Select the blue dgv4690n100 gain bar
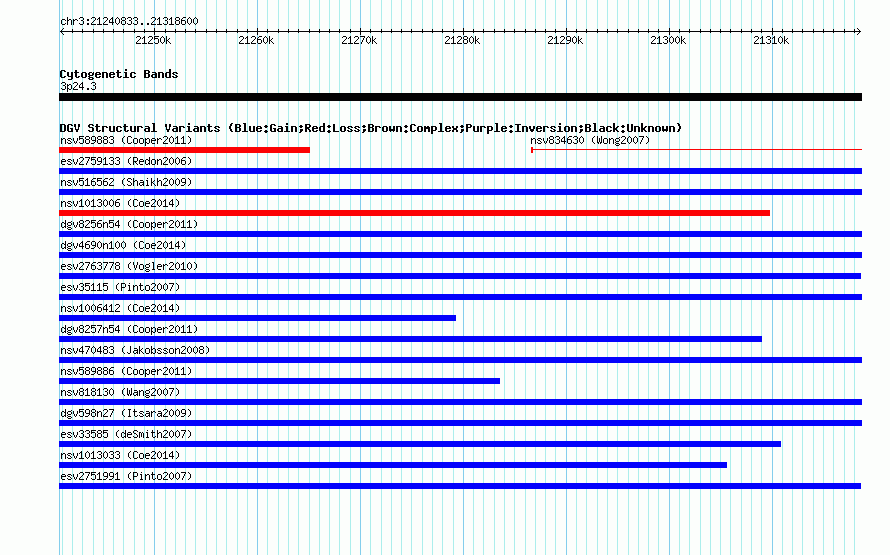The image size is (890, 555). point(460,255)
